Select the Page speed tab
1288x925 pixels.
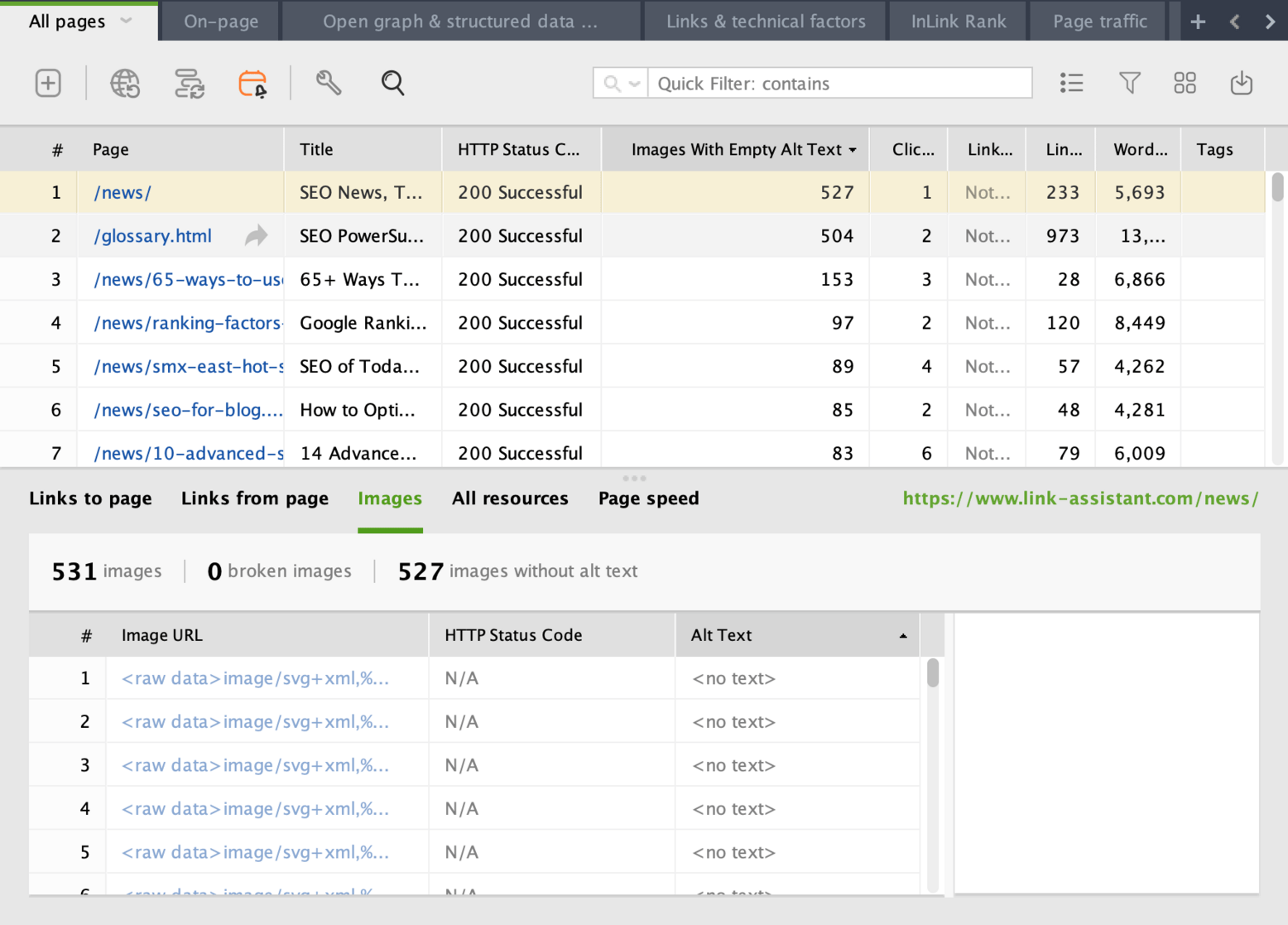648,498
